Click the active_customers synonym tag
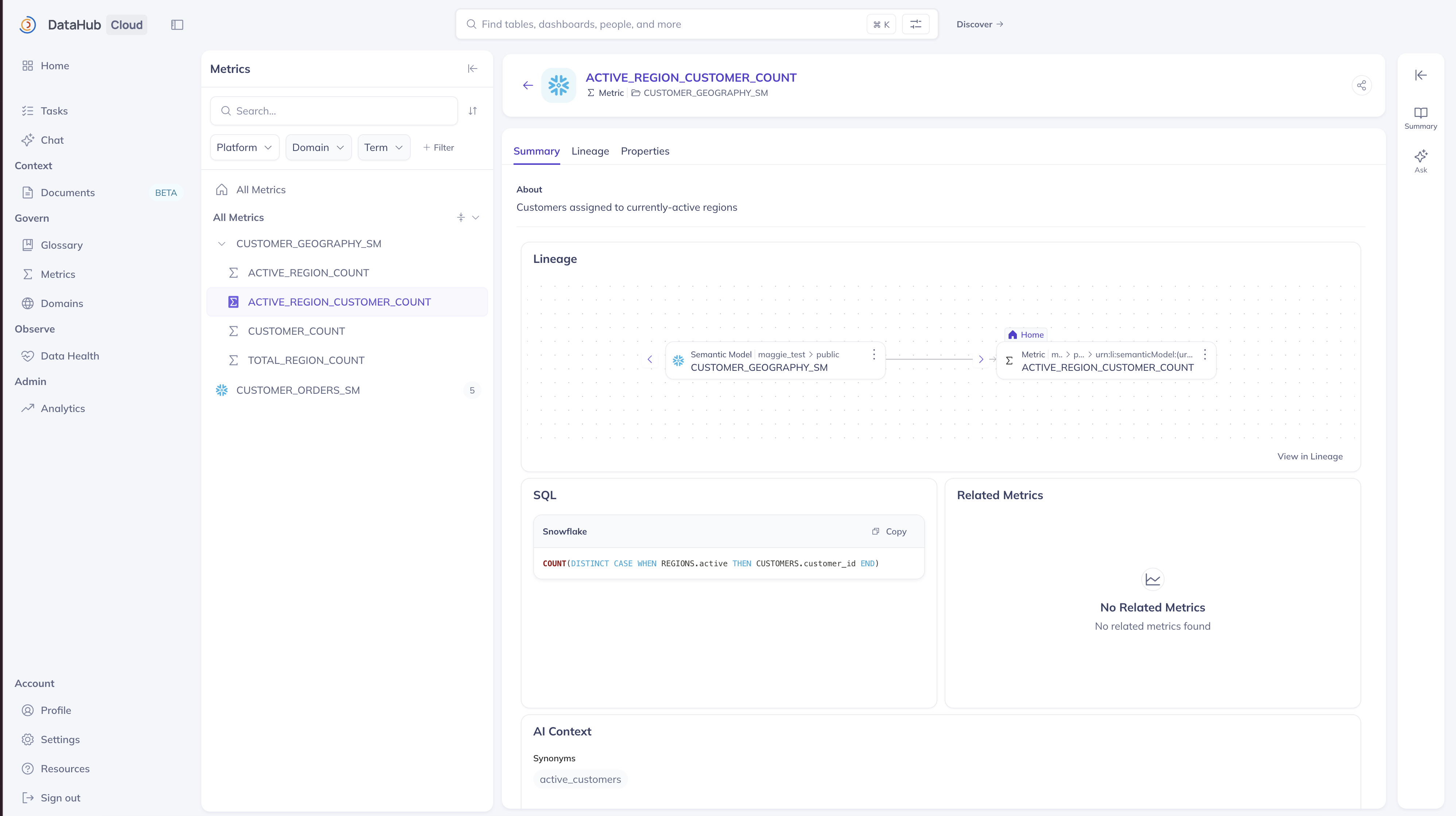The height and width of the screenshot is (816, 1456). (580, 779)
